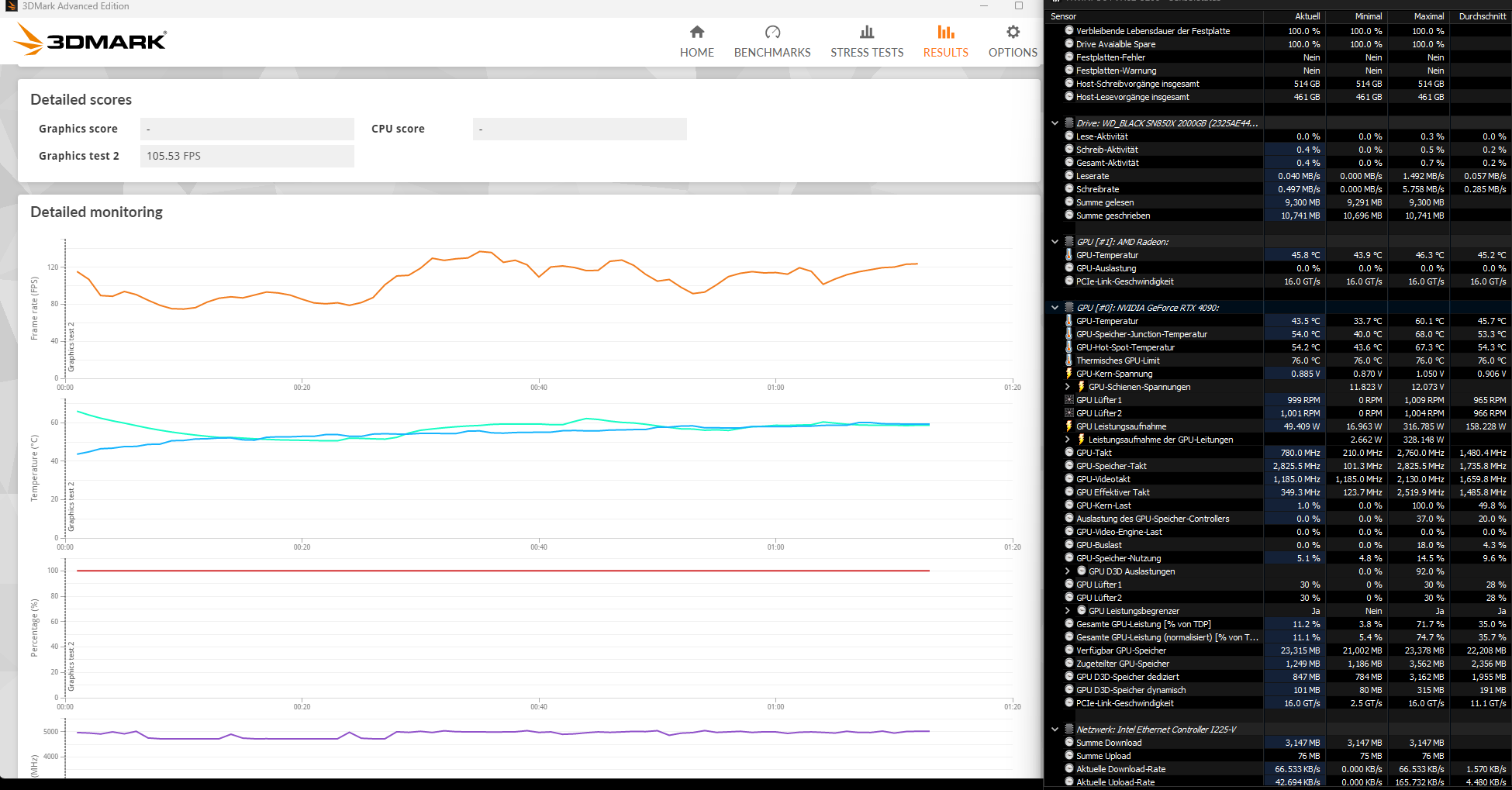Click the Aktuell column header
The width and height of the screenshot is (1512, 790).
[1307, 16]
